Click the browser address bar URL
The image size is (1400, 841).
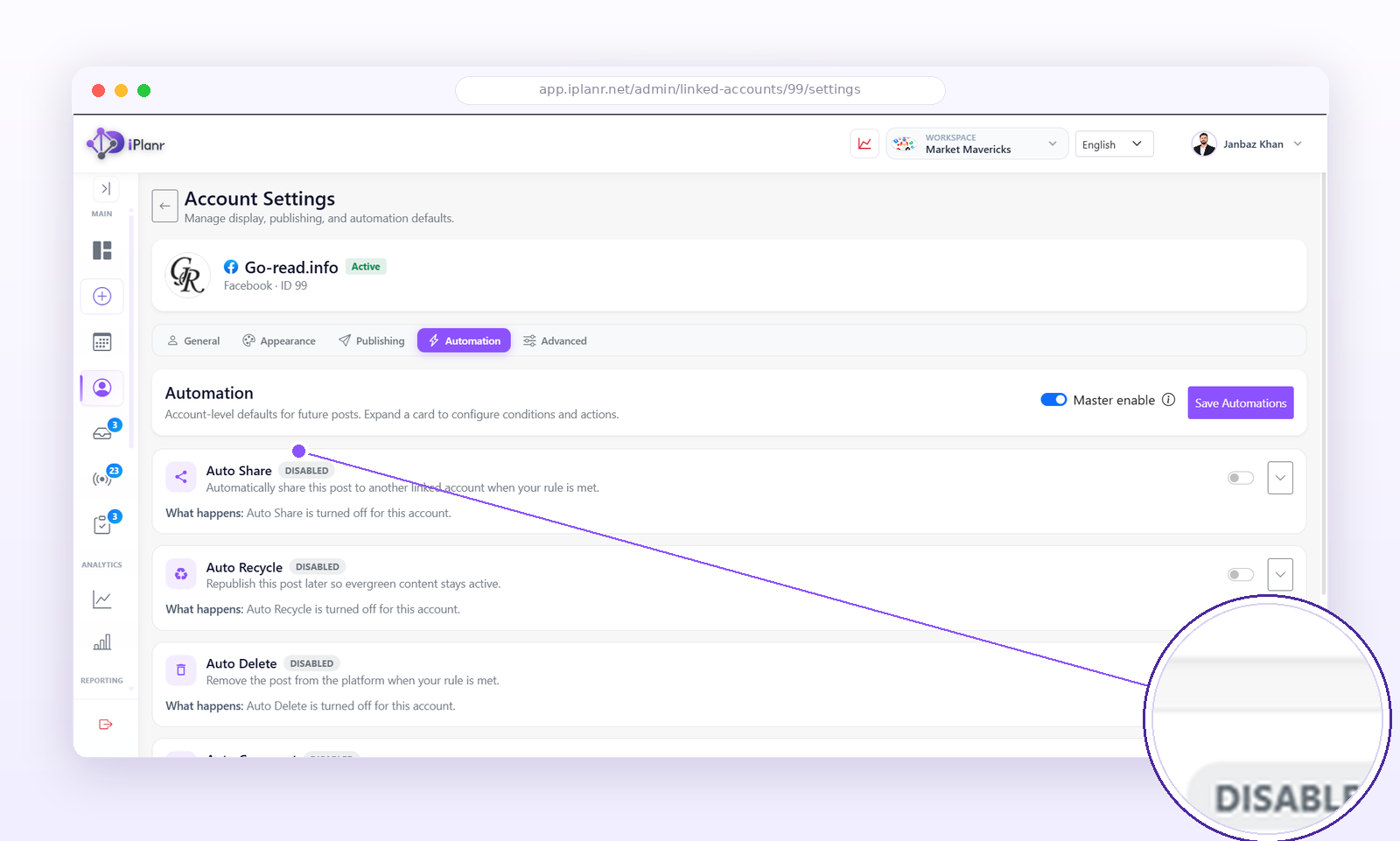[700, 89]
